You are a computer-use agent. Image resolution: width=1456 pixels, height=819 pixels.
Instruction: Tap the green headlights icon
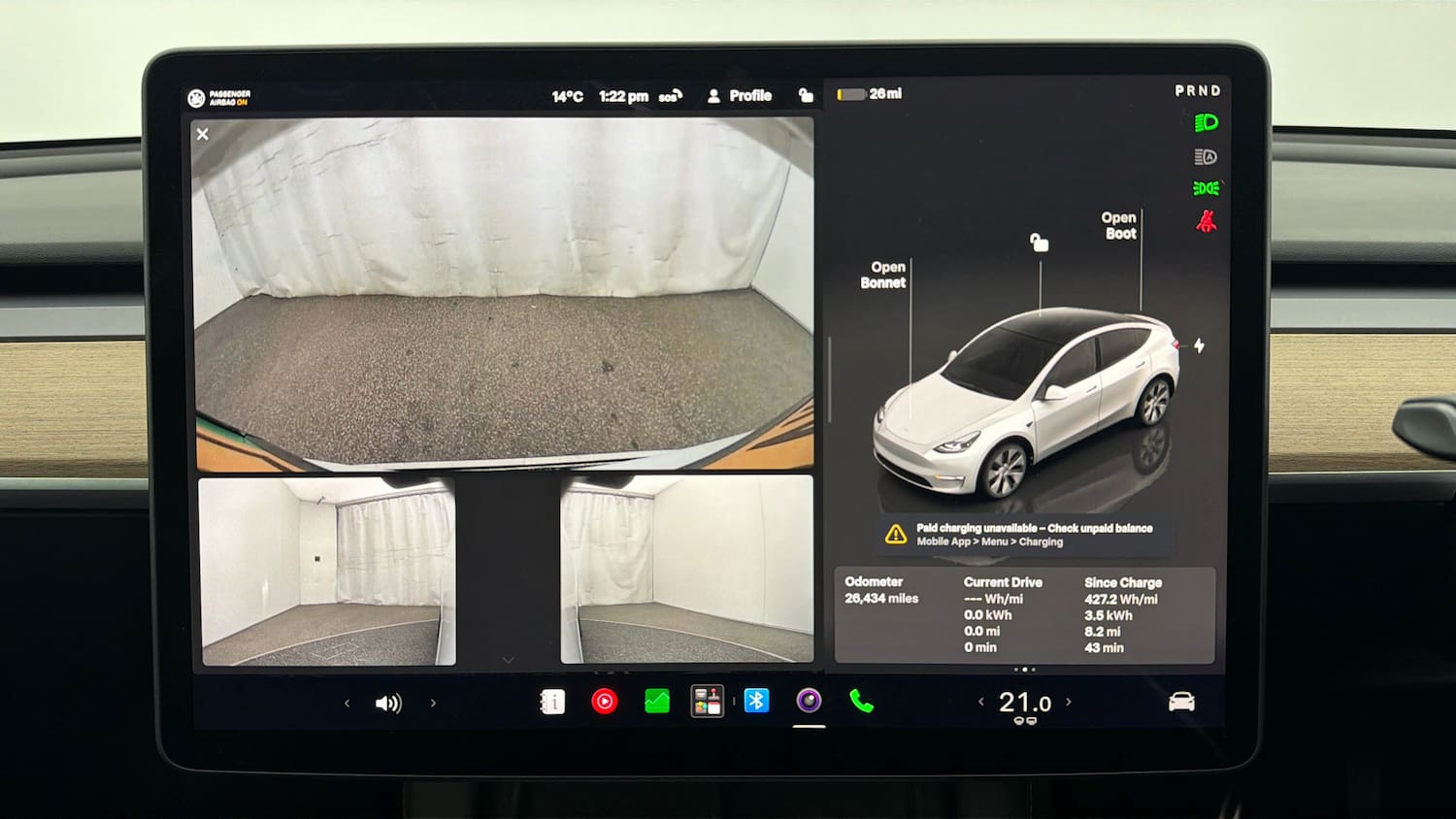pyautogui.click(x=1206, y=122)
